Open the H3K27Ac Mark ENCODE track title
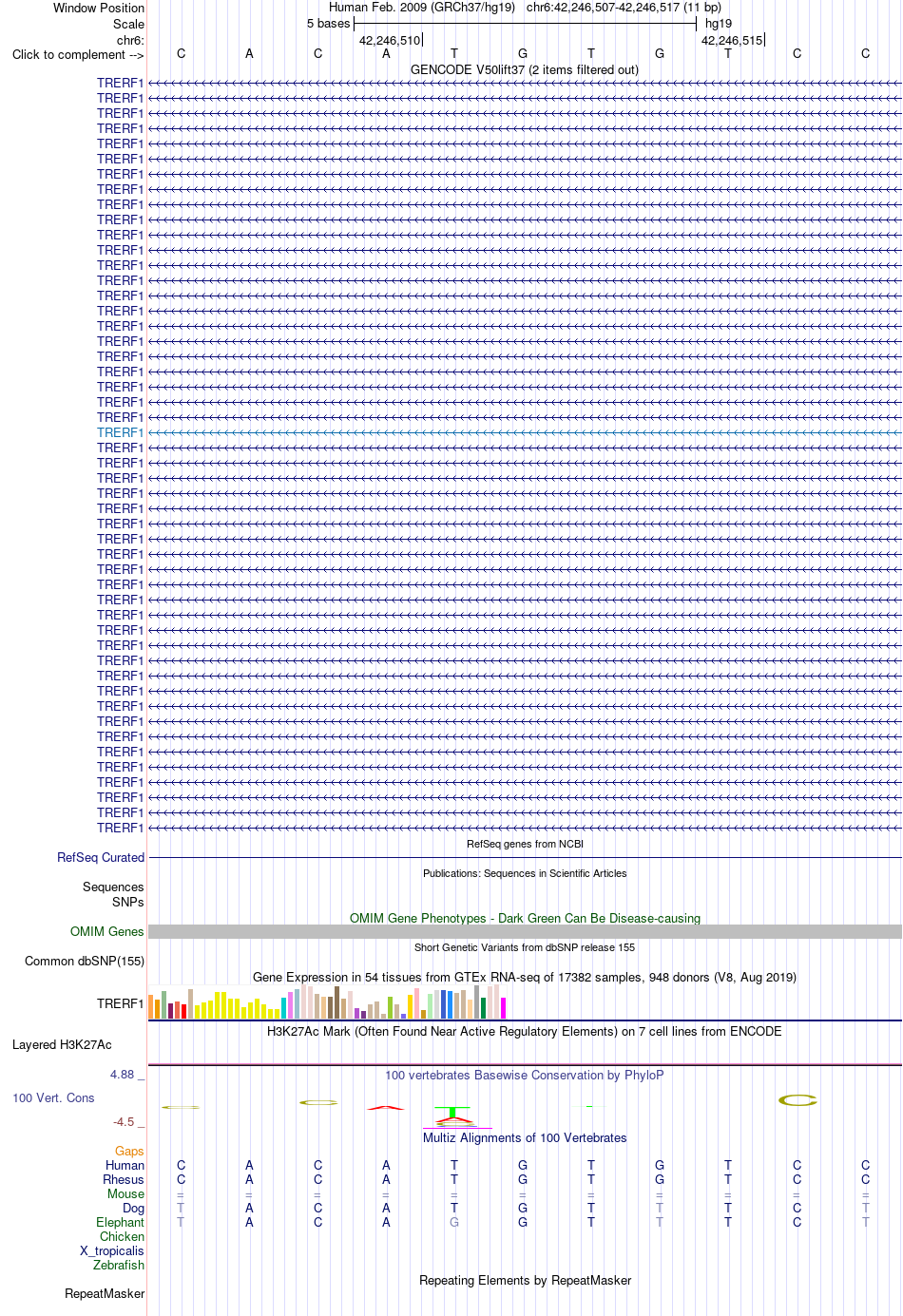903x1316 pixels. (525, 1031)
